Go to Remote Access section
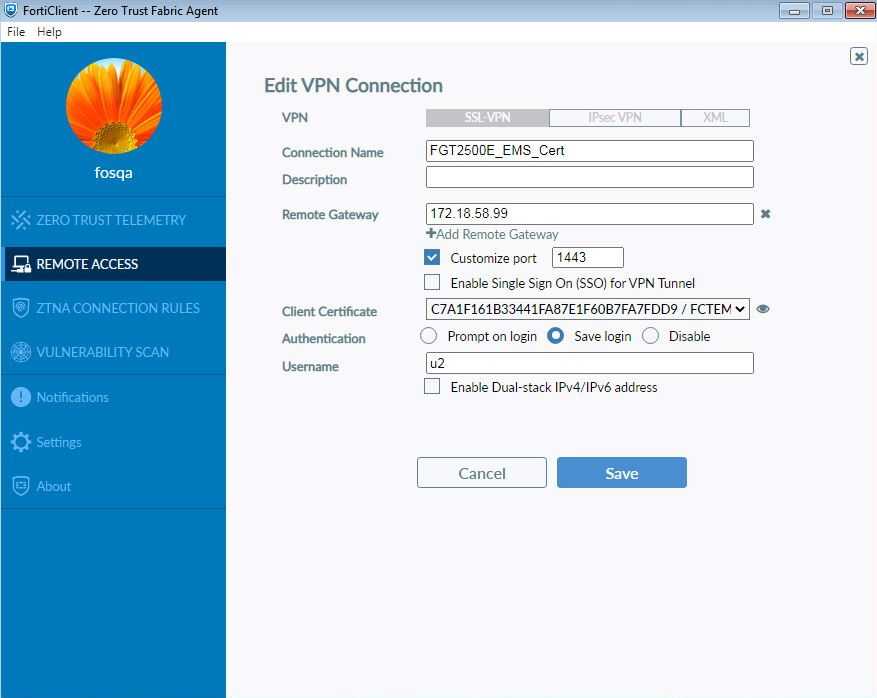 click(x=114, y=264)
